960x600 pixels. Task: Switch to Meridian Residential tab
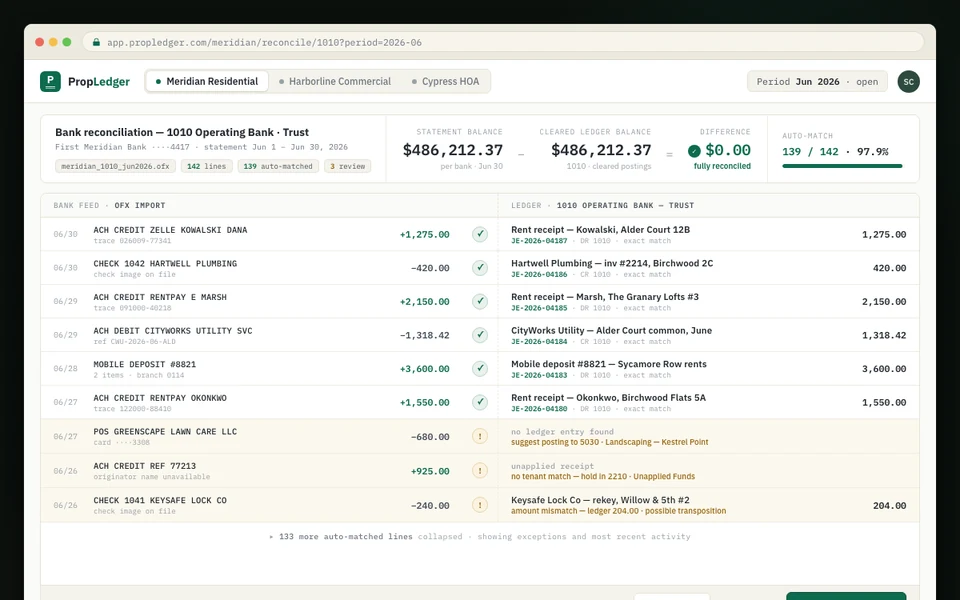[x=206, y=81]
